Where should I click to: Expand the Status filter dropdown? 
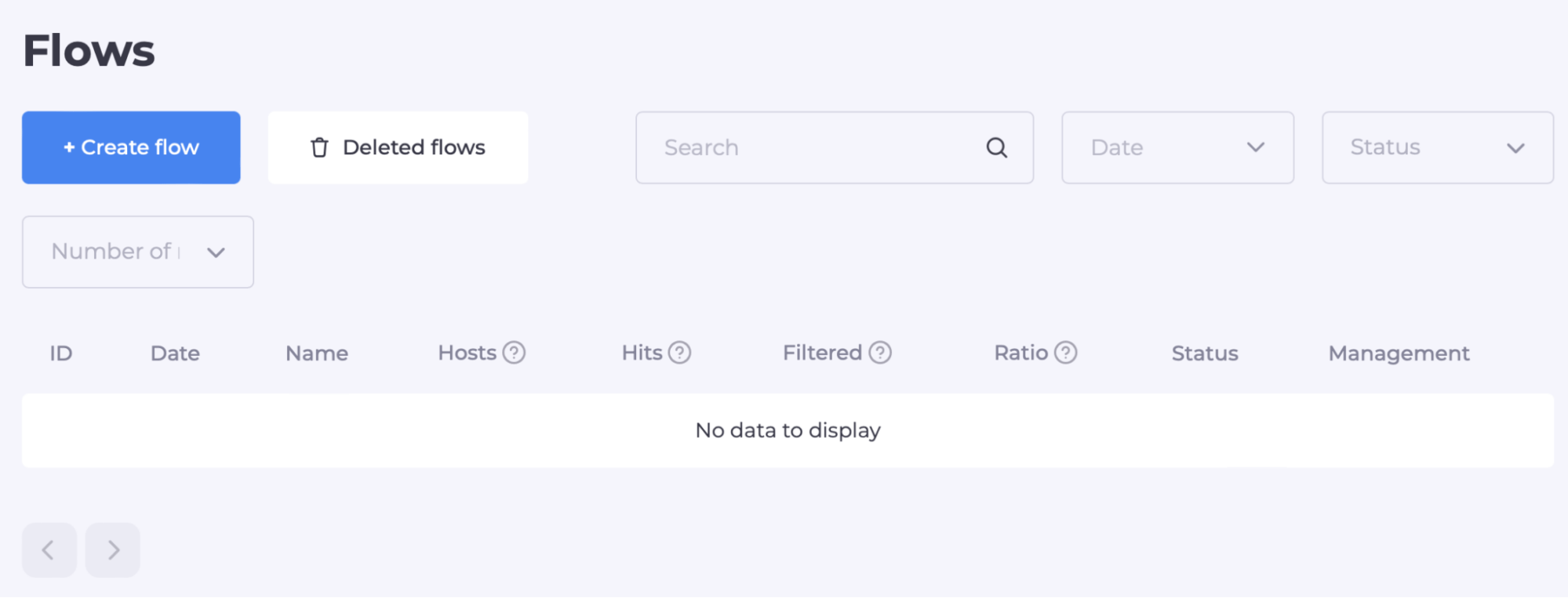pos(1437,147)
